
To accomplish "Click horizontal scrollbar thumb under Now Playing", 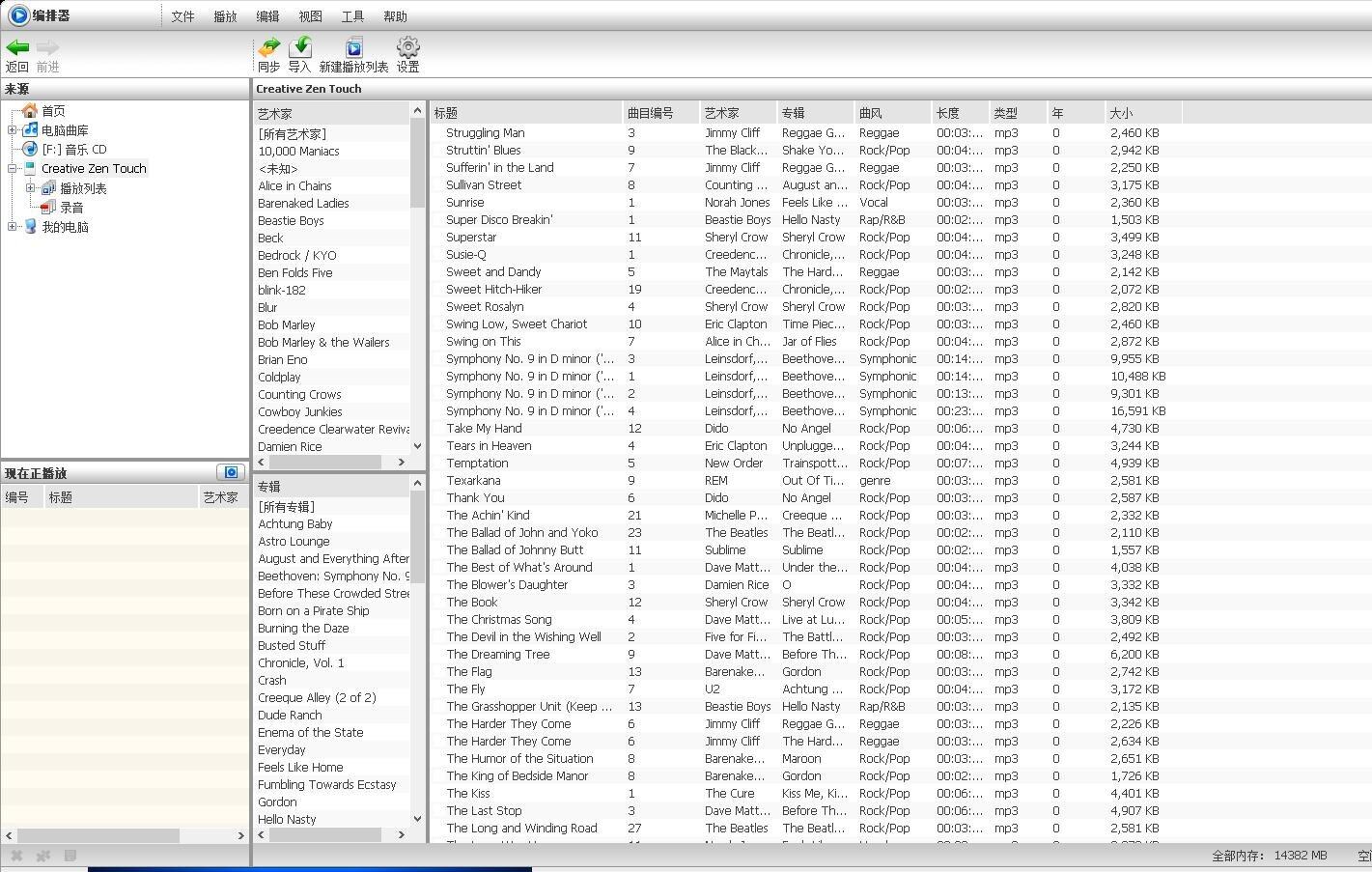I will [98, 835].
